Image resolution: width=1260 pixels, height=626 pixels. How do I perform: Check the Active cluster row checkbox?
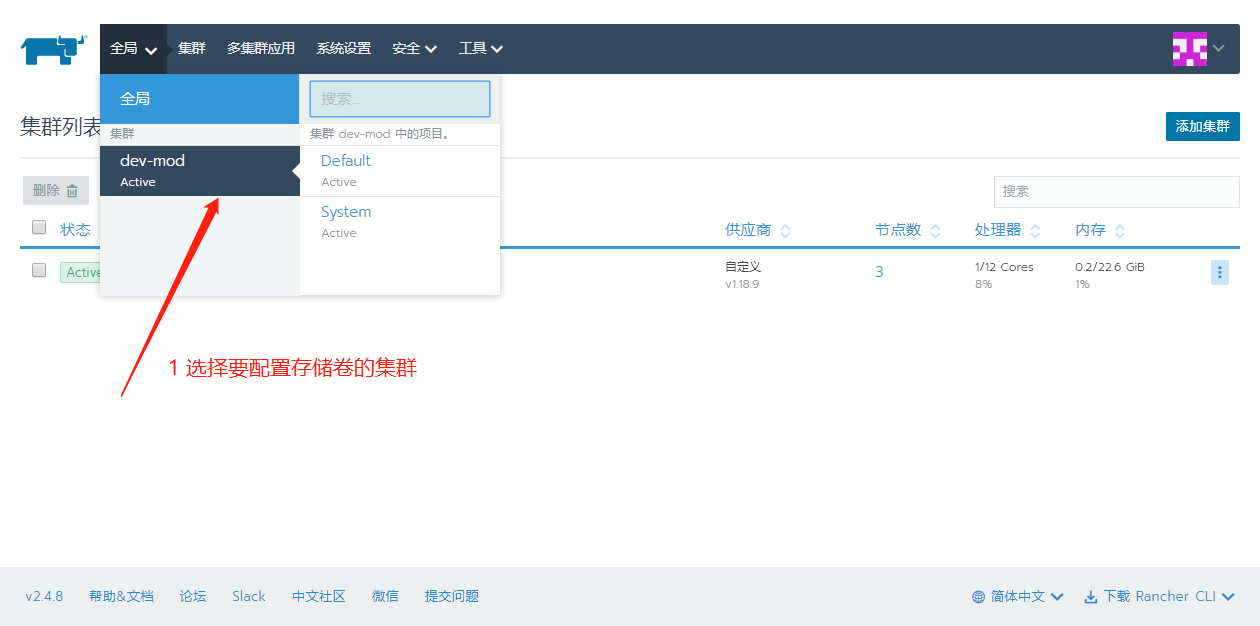click(38, 269)
